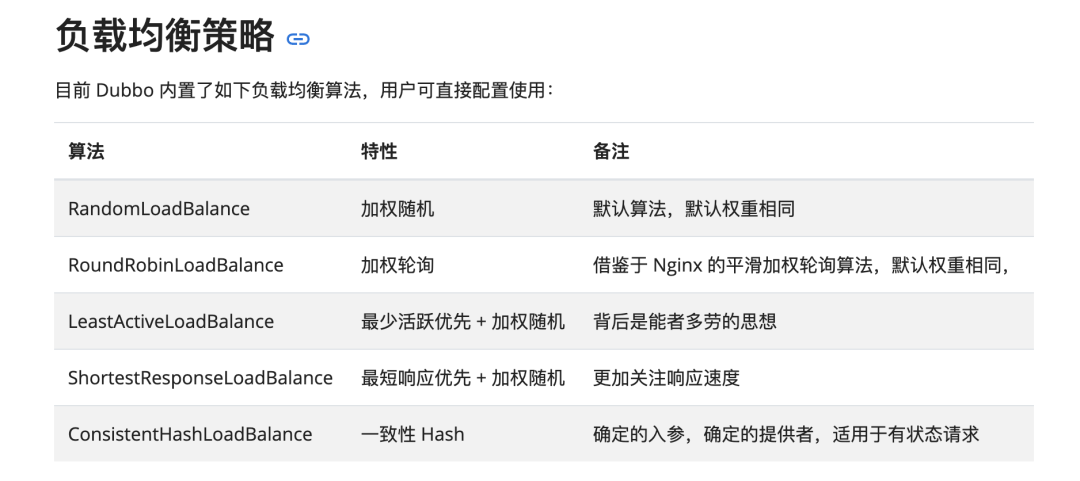
Task: Select the RandomLoadBalance cell
Action: pyautogui.click(x=159, y=209)
